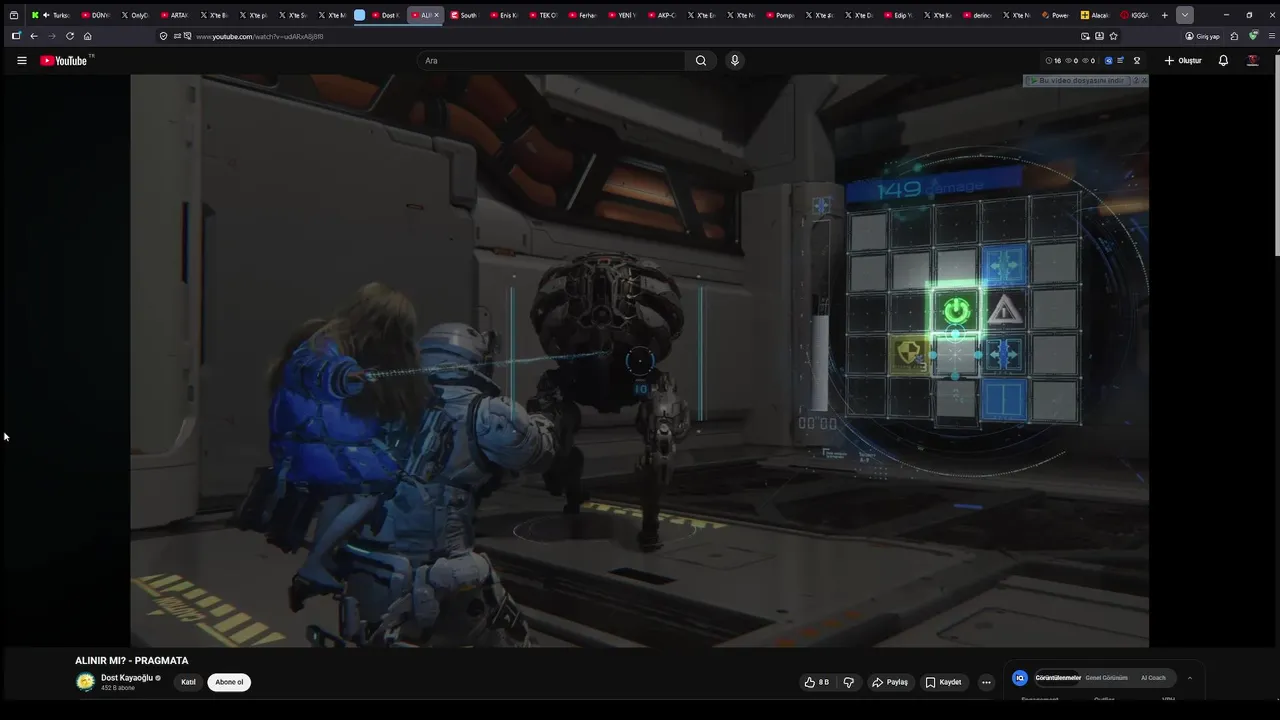Image resolution: width=1280 pixels, height=720 pixels.
Task: Click the Oluştur create button
Action: click(1183, 61)
